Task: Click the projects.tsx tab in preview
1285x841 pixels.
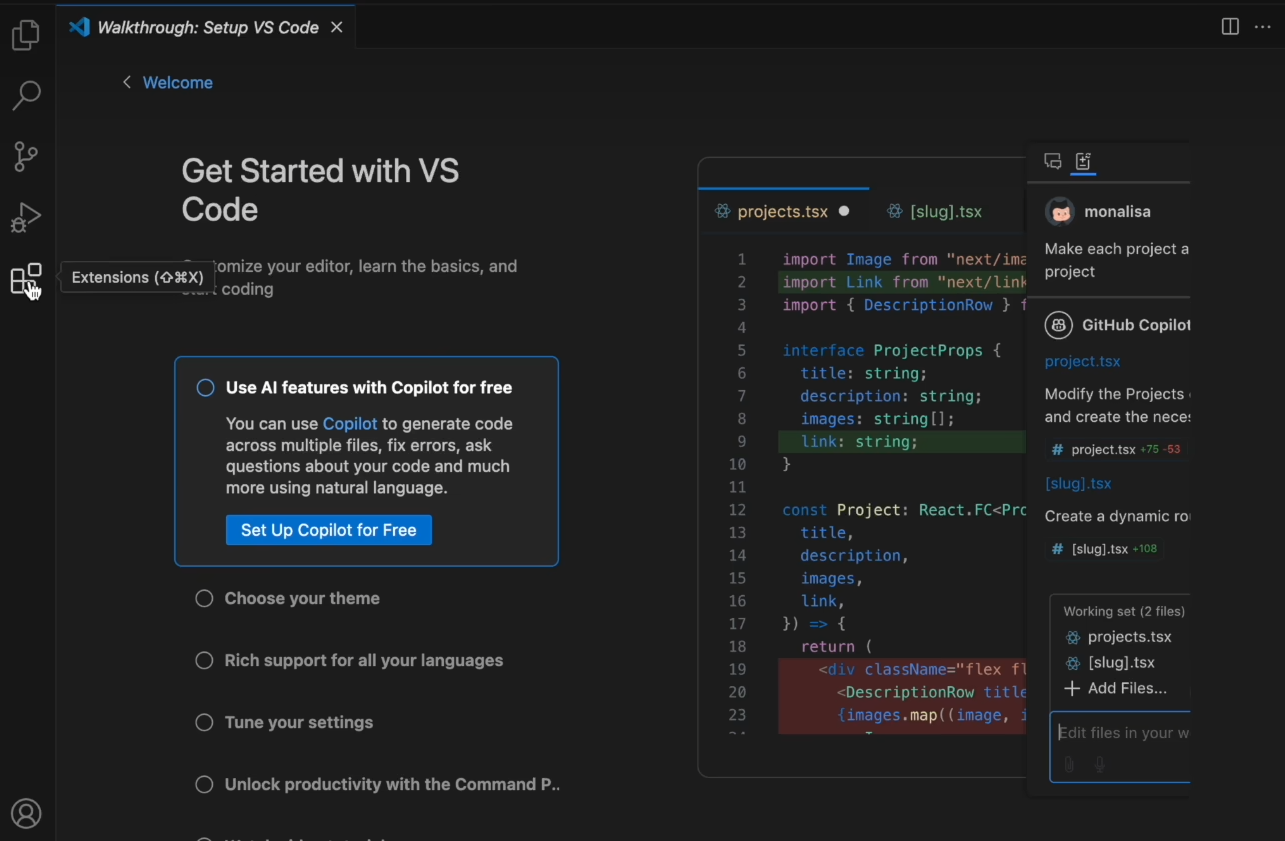Action: click(x=783, y=212)
